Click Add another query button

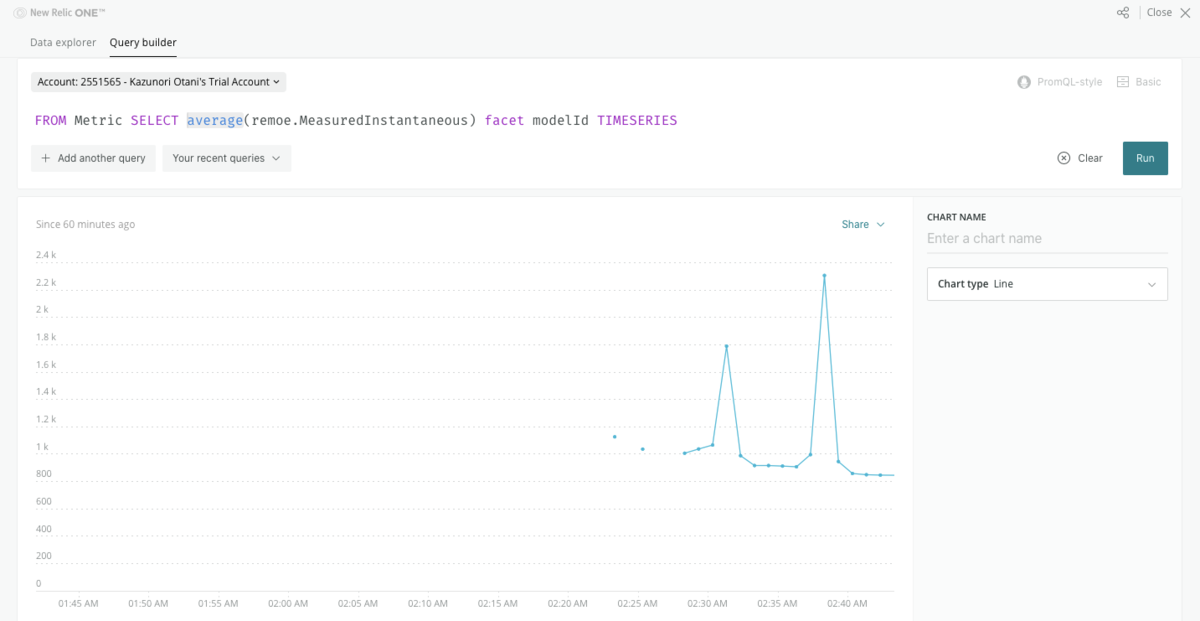[x=93, y=158]
